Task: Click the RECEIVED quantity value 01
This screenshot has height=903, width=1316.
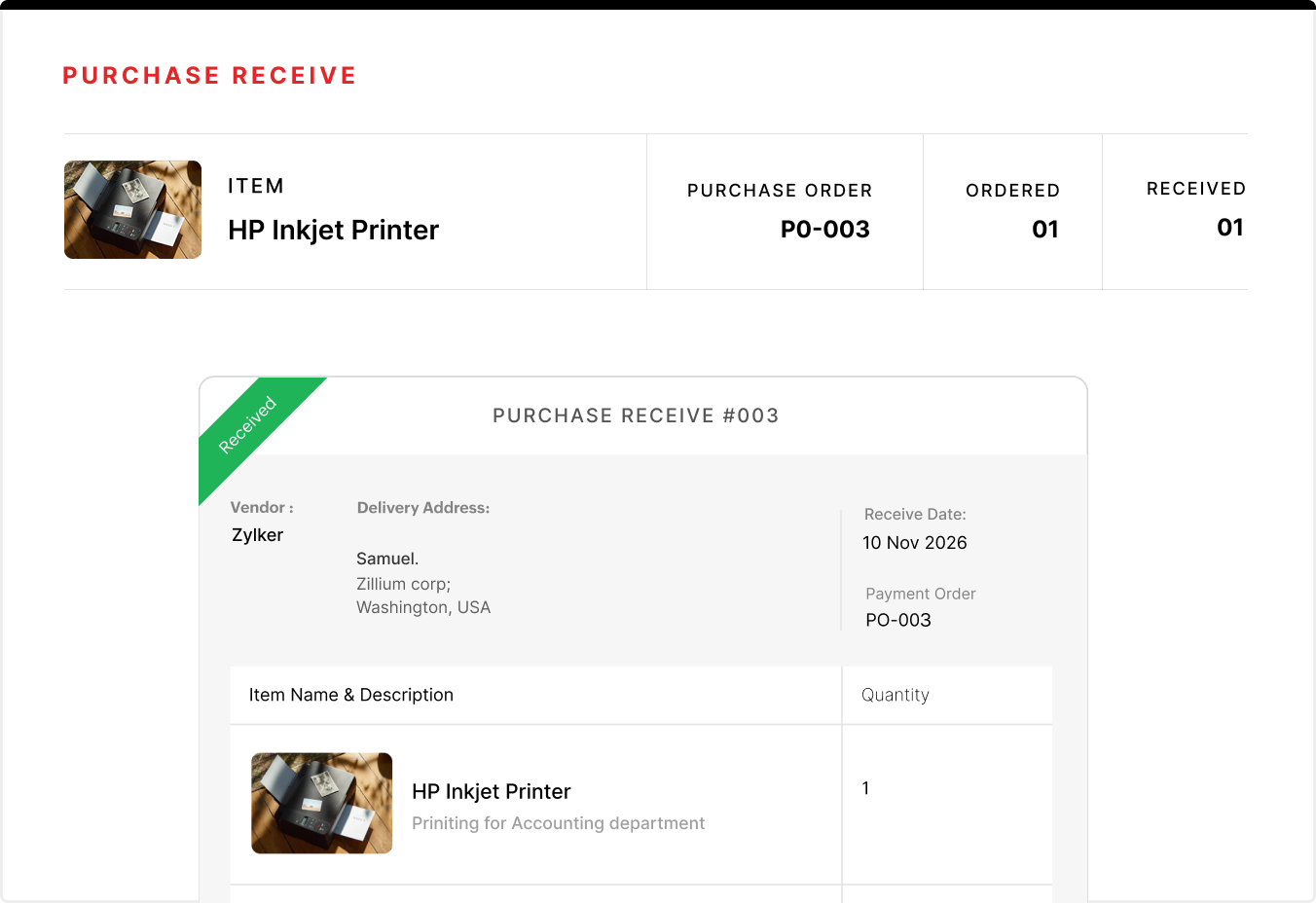Action: pyautogui.click(x=1231, y=228)
